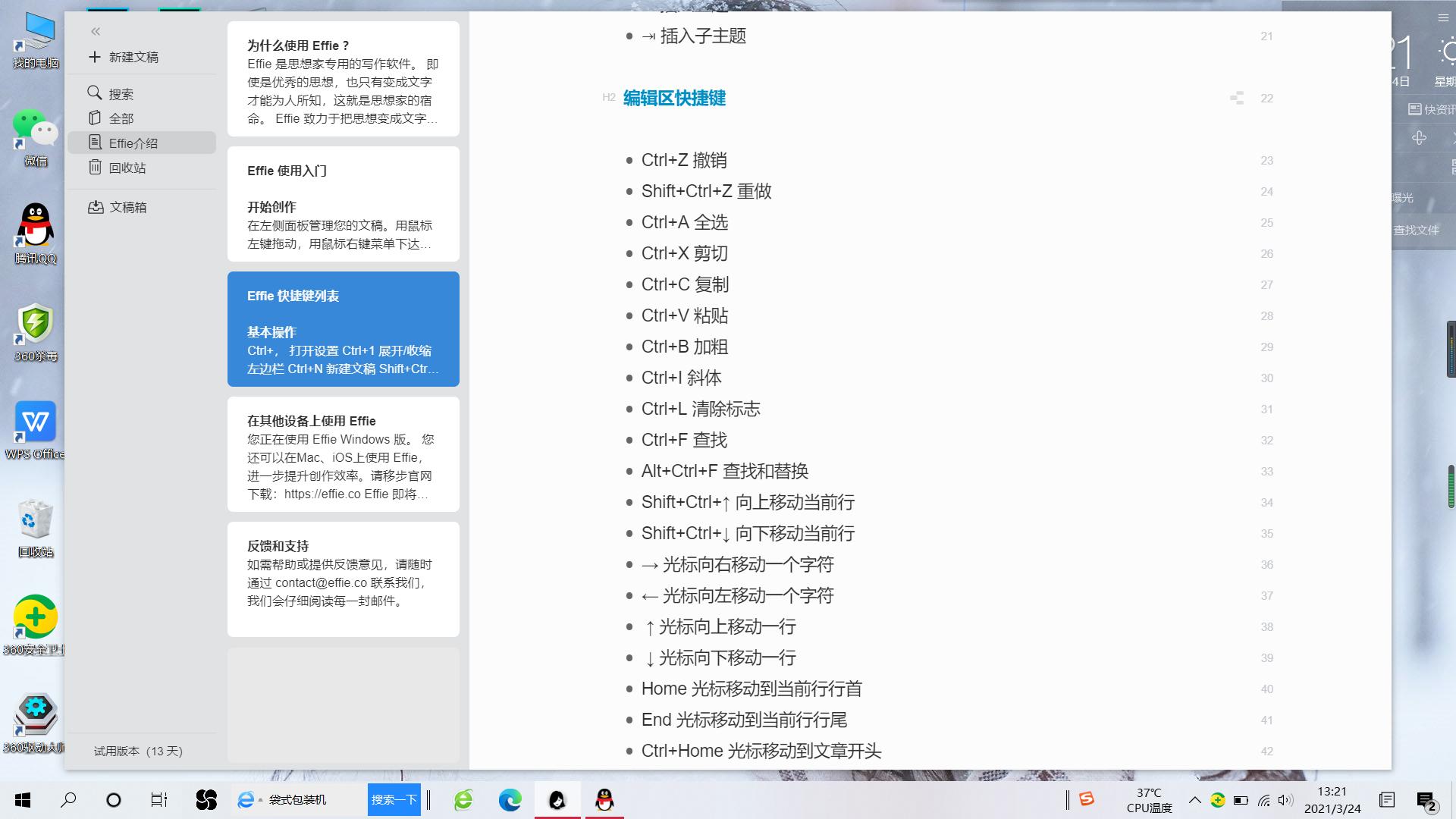This screenshot has width=1456, height=819.
Task: Click the Windows Start button
Action: coord(22,799)
